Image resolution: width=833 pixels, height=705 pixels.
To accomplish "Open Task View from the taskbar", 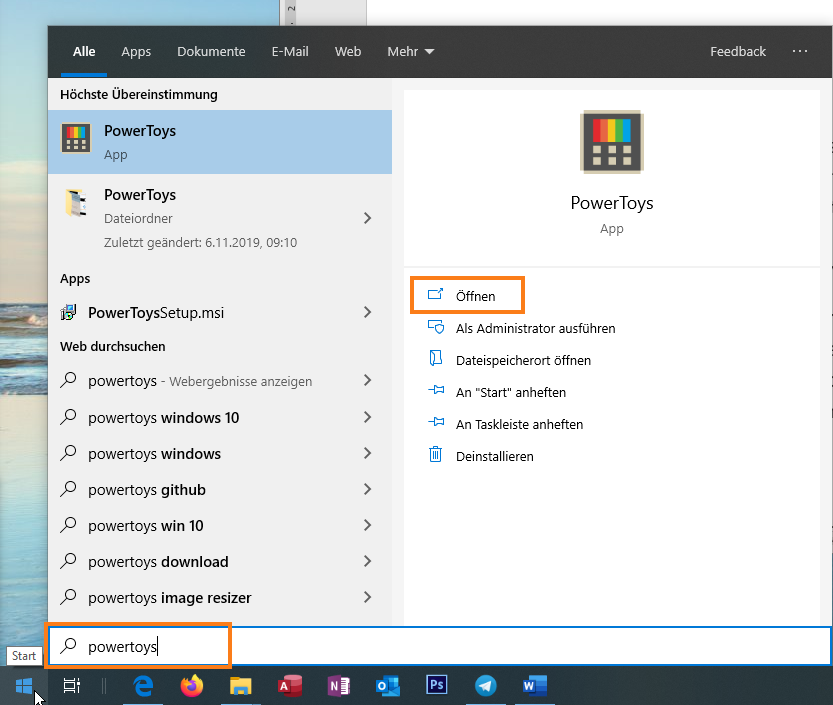I will click(72, 686).
